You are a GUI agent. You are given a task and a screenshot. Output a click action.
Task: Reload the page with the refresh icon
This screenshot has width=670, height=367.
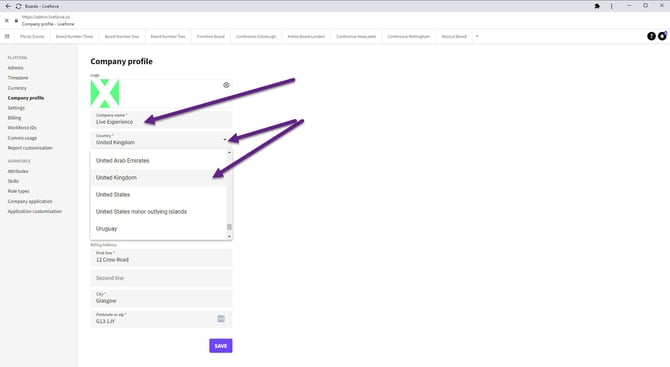(x=18, y=6)
